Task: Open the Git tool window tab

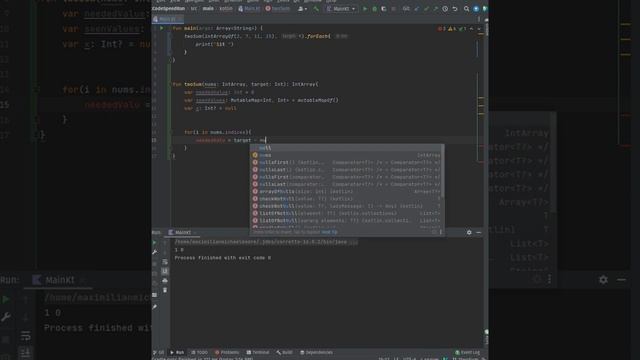Action: click(x=158, y=352)
